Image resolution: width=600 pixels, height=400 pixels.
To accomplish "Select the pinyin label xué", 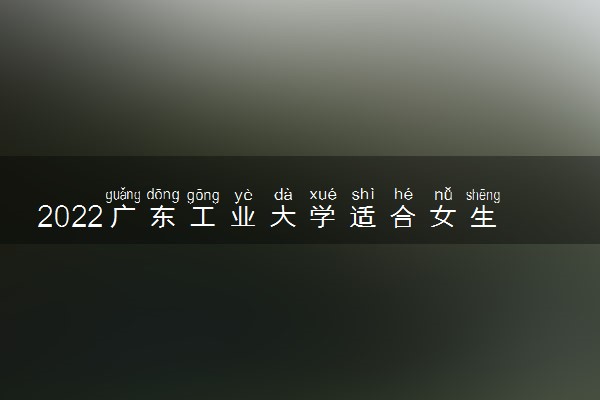I will [323, 194].
